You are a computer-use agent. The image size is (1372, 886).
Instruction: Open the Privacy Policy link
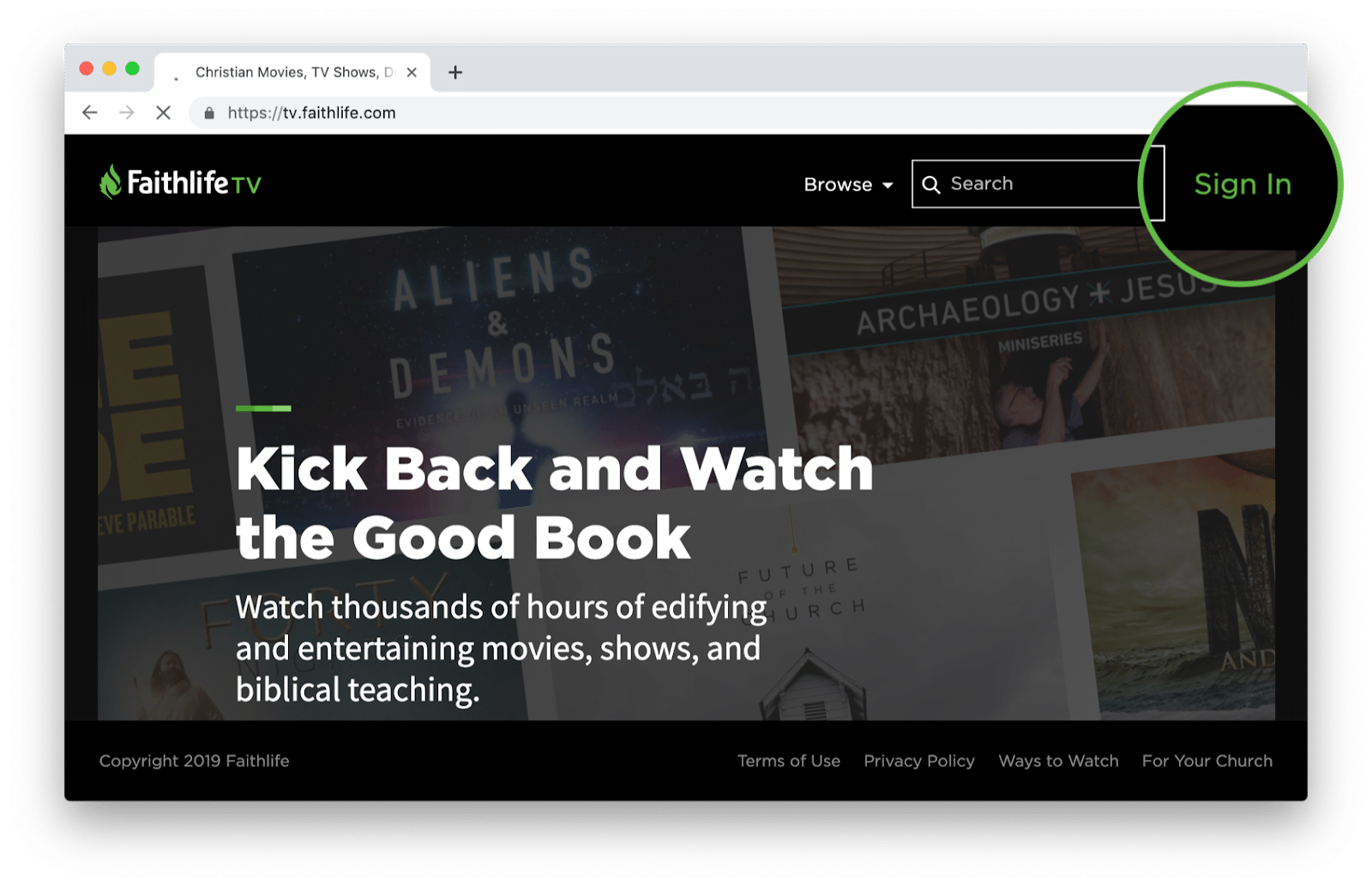point(919,761)
